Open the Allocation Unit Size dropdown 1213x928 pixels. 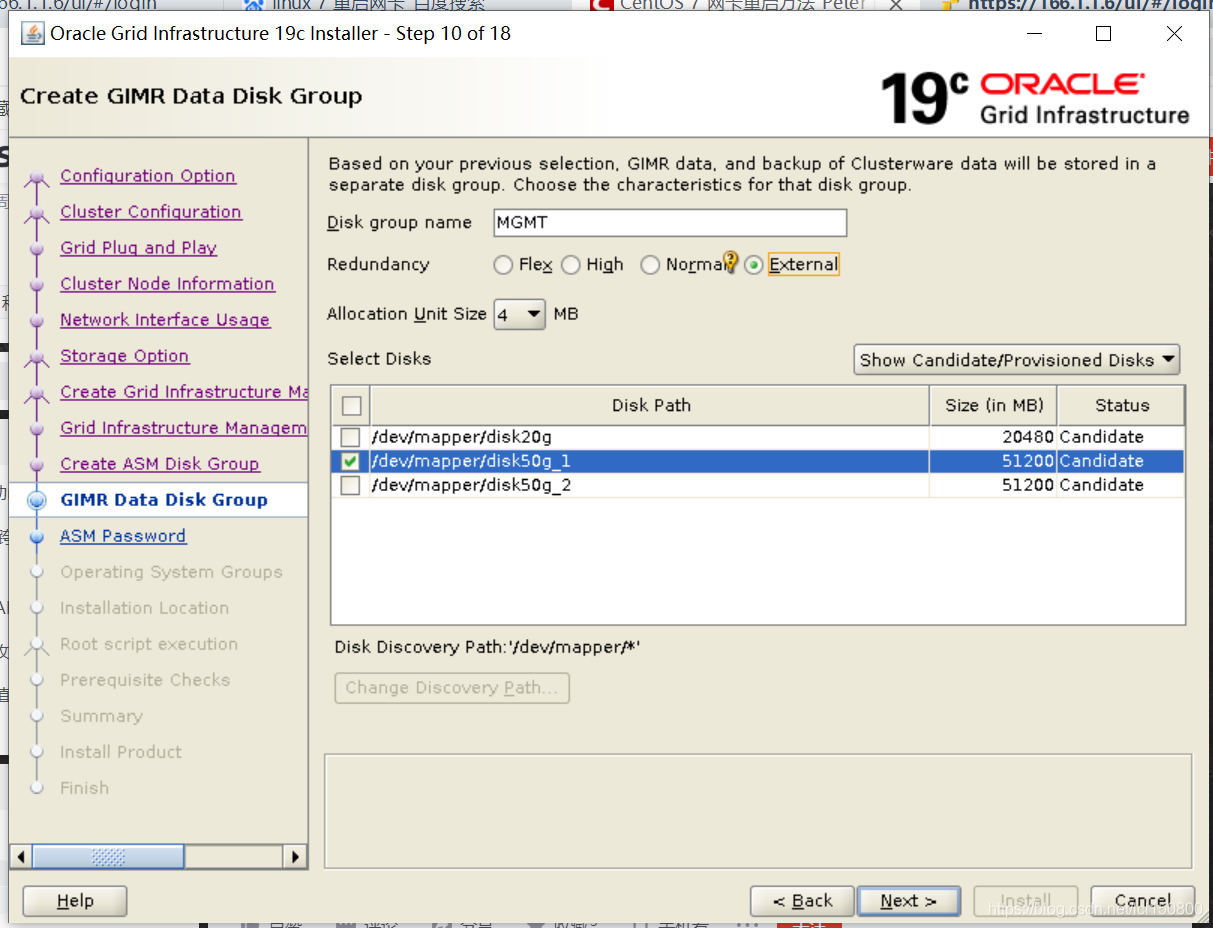519,314
